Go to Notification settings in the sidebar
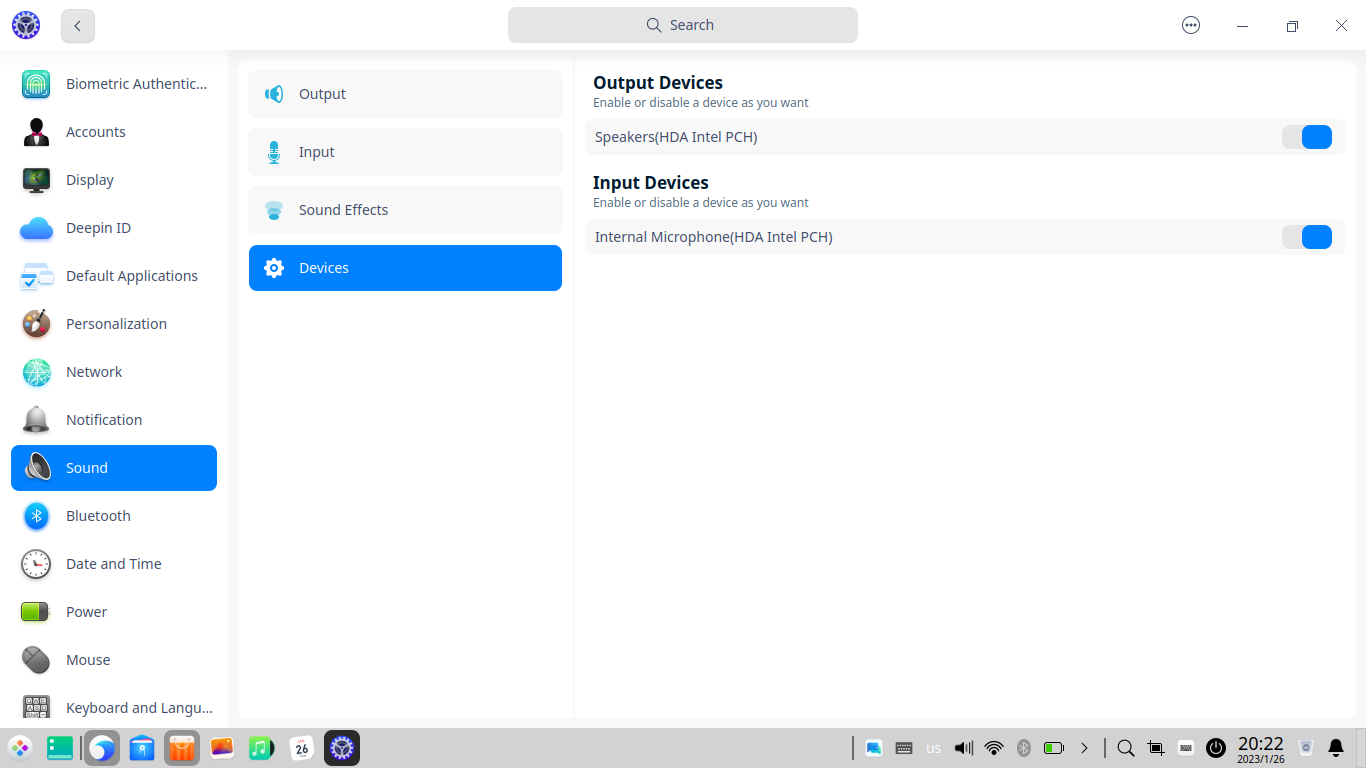This screenshot has width=1366, height=768. (x=114, y=420)
